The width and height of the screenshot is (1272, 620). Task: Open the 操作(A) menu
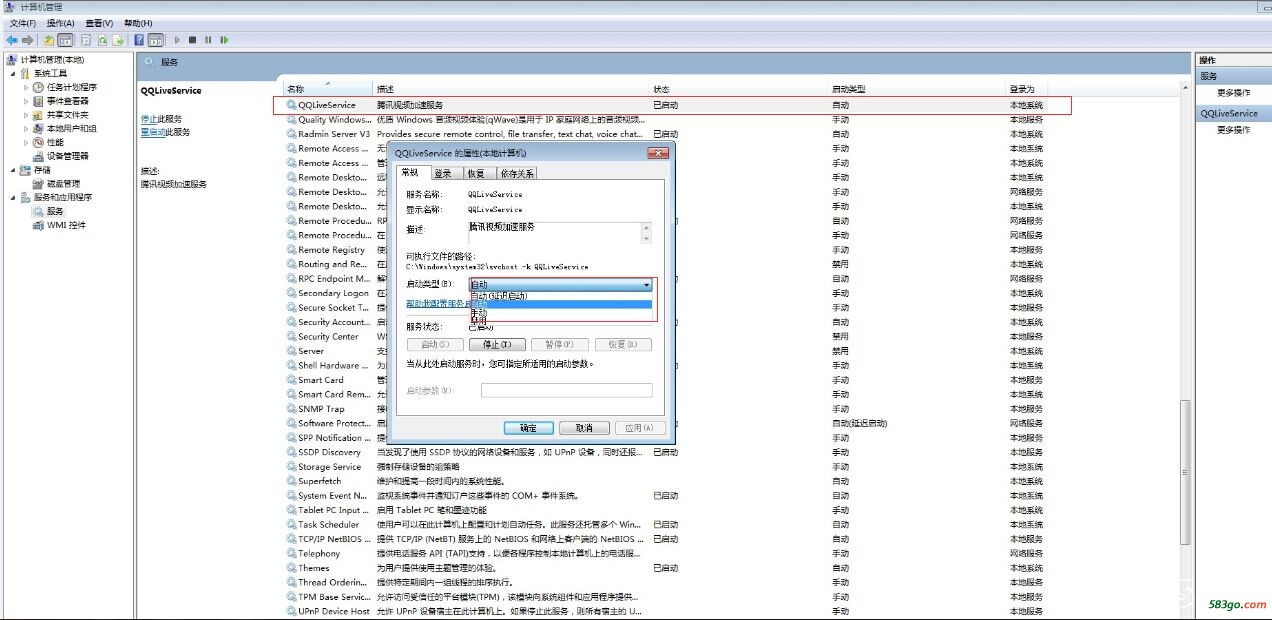[60, 23]
